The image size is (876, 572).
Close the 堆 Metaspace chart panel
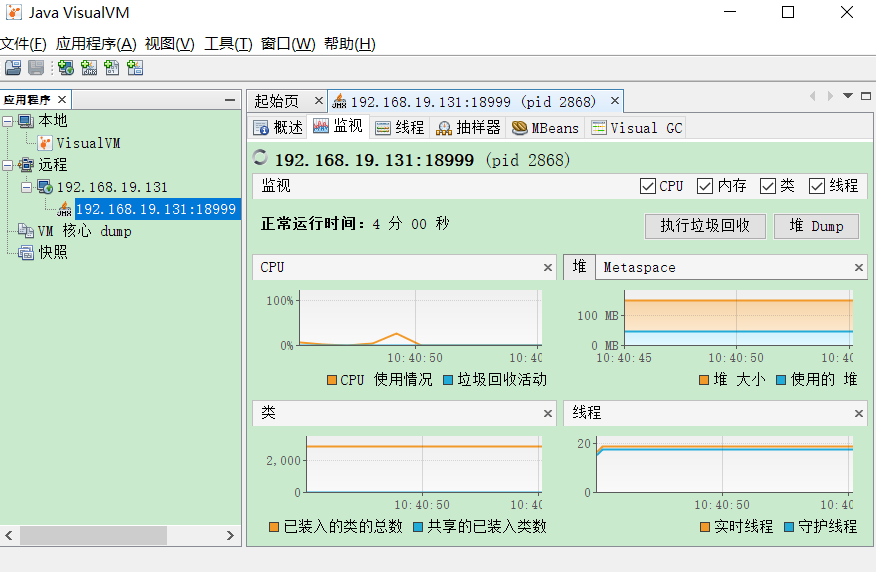point(859,268)
